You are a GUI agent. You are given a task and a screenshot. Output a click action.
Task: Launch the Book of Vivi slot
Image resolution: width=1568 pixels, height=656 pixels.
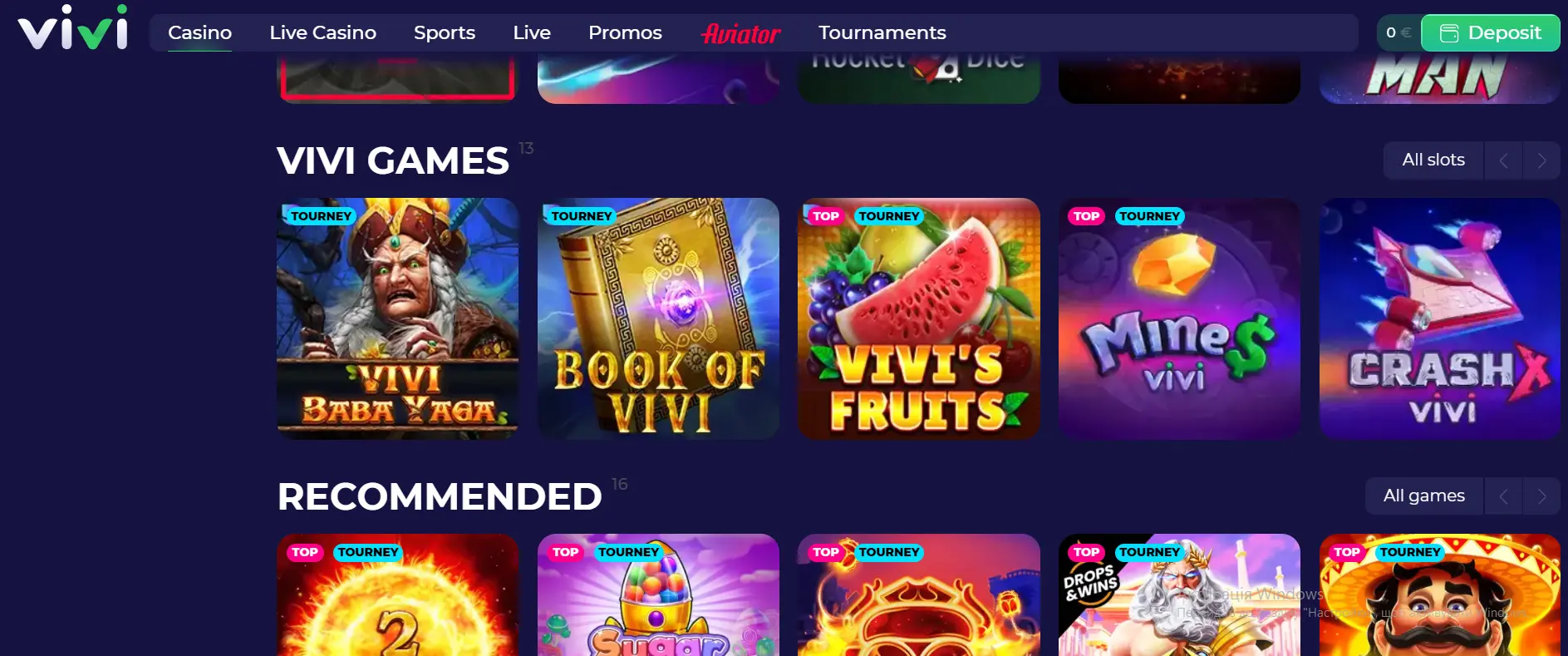click(x=658, y=318)
